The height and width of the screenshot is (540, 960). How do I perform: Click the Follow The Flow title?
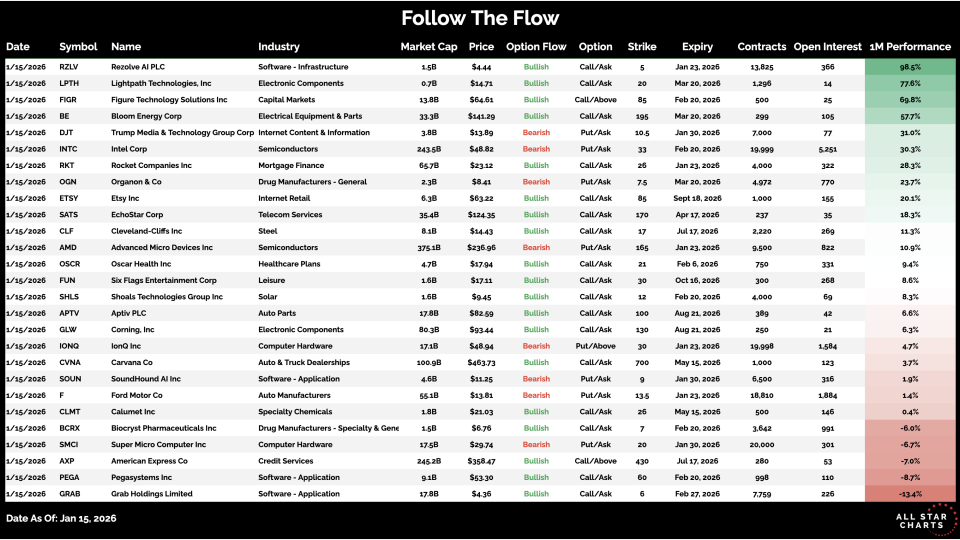click(480, 18)
